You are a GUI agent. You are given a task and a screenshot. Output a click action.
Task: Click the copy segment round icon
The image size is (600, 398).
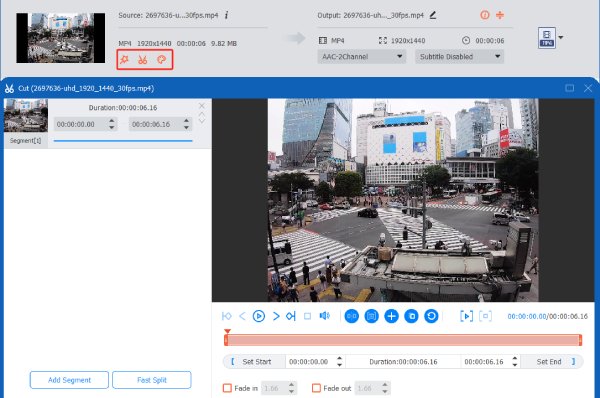point(411,316)
